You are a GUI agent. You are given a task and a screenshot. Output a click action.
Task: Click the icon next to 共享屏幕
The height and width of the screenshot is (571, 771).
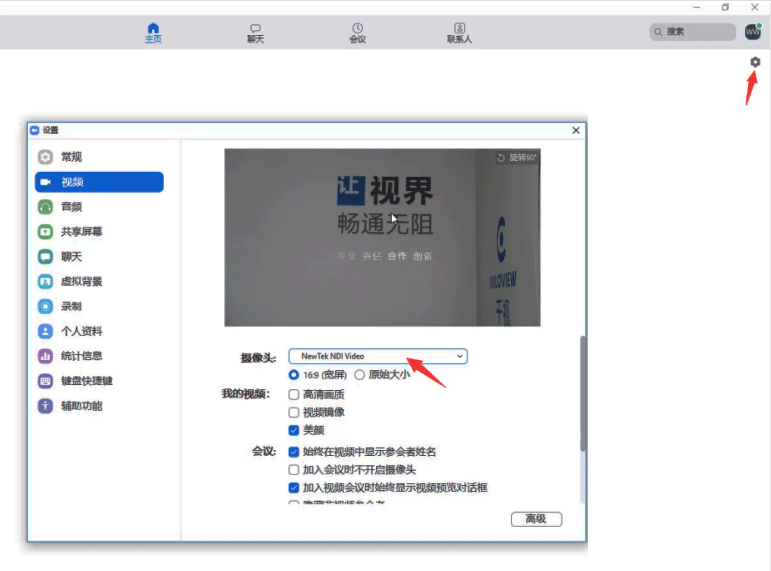point(45,232)
